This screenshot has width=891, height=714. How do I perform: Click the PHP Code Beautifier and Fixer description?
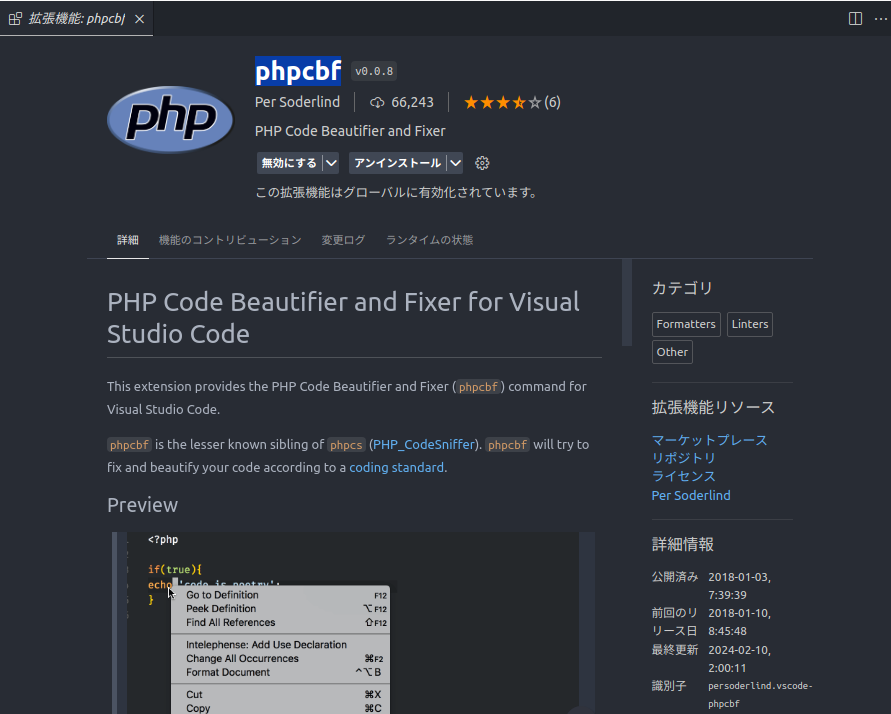point(350,131)
